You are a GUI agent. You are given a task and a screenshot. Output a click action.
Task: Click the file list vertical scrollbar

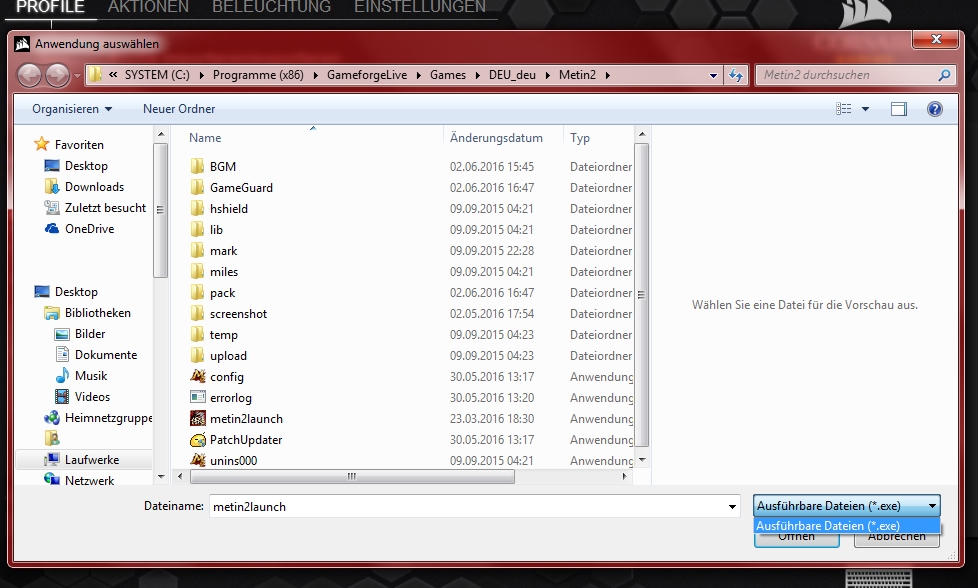642,295
